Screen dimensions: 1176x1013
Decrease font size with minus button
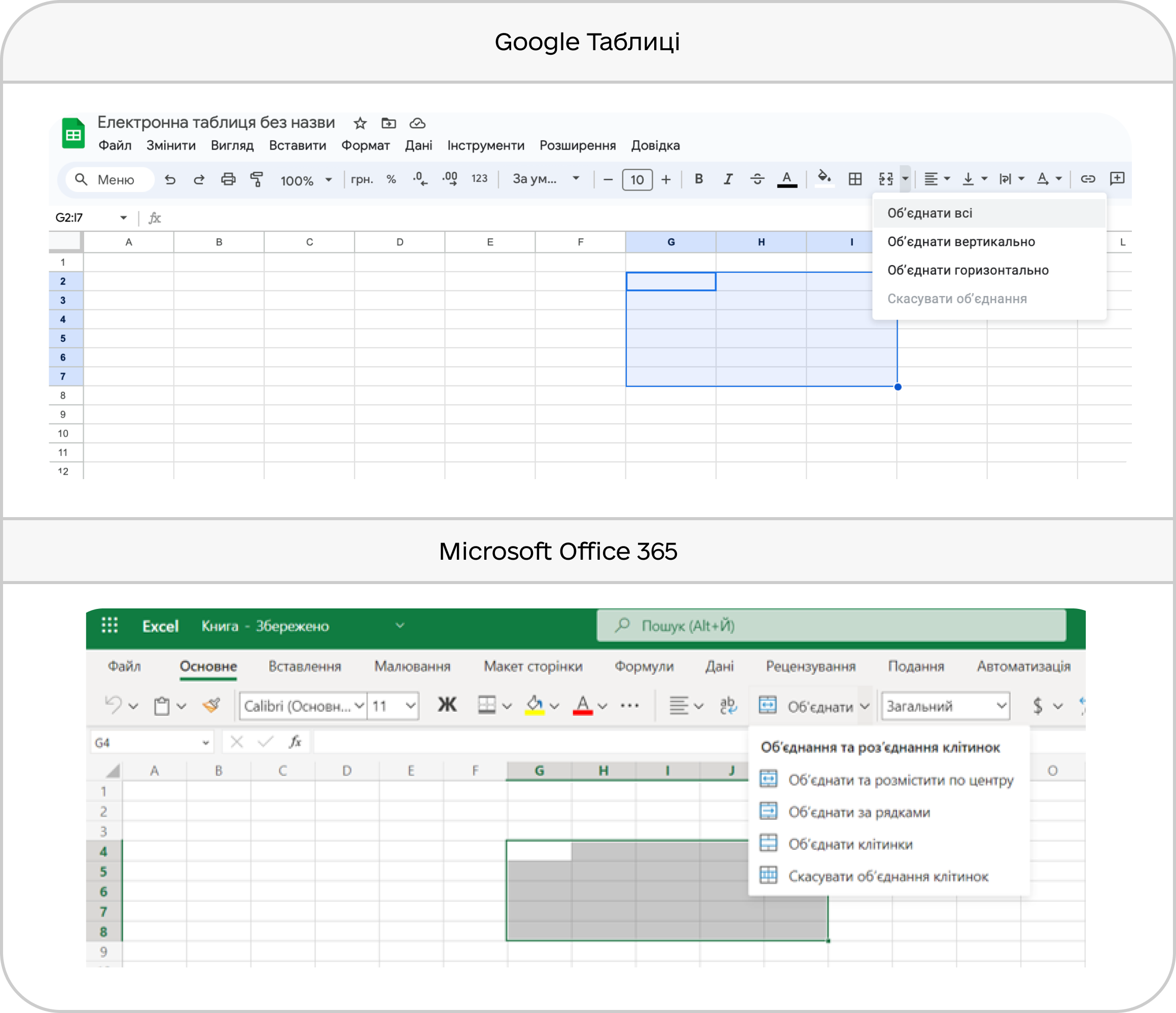(x=608, y=180)
